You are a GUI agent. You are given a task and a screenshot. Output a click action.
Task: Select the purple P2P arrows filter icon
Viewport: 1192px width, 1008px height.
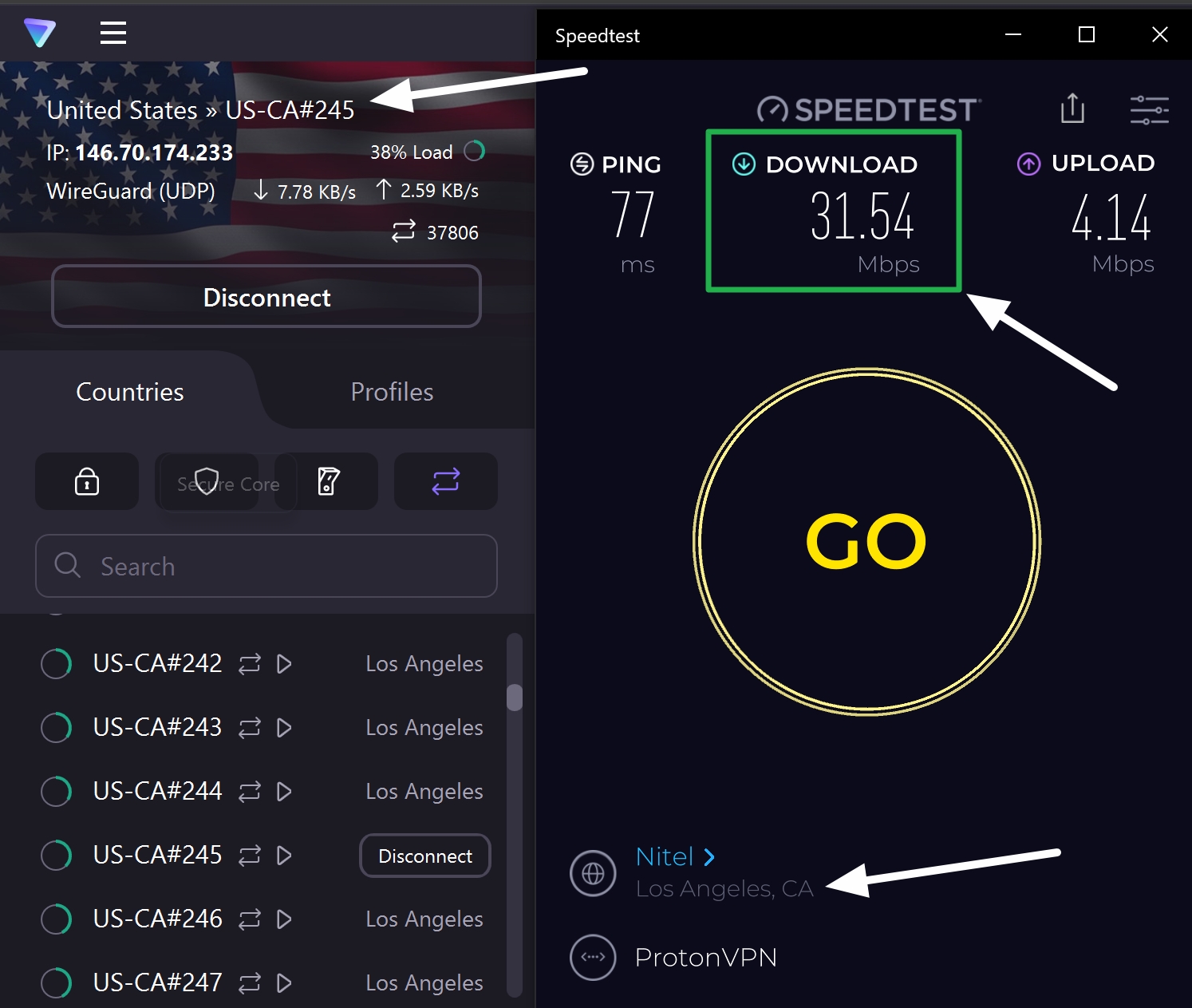pos(445,481)
